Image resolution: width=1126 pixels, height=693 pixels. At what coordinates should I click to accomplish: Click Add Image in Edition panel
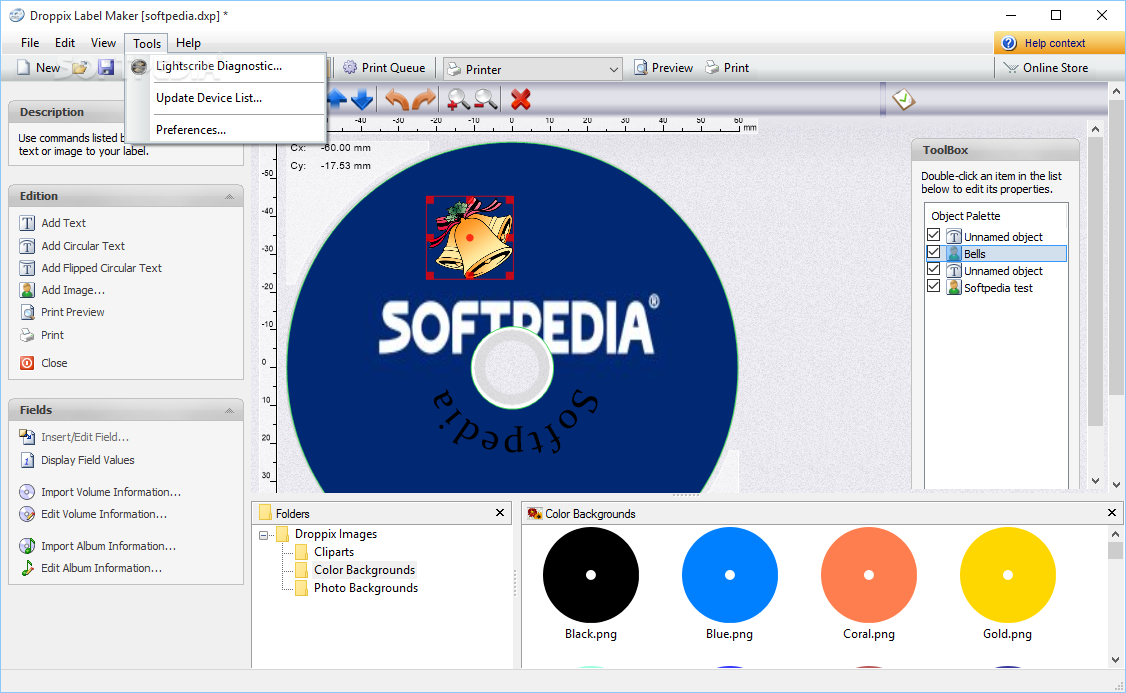point(62,290)
